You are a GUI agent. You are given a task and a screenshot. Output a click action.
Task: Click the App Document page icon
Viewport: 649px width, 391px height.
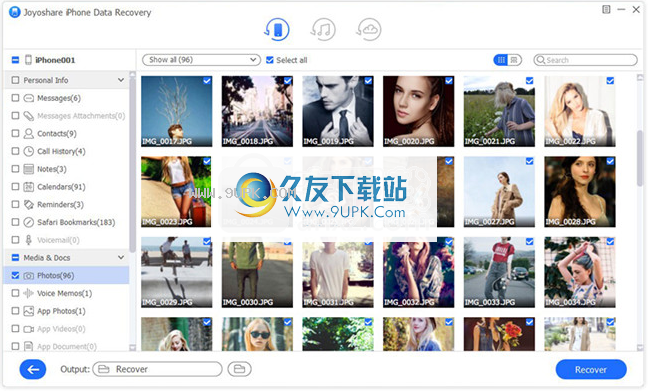click(x=29, y=346)
